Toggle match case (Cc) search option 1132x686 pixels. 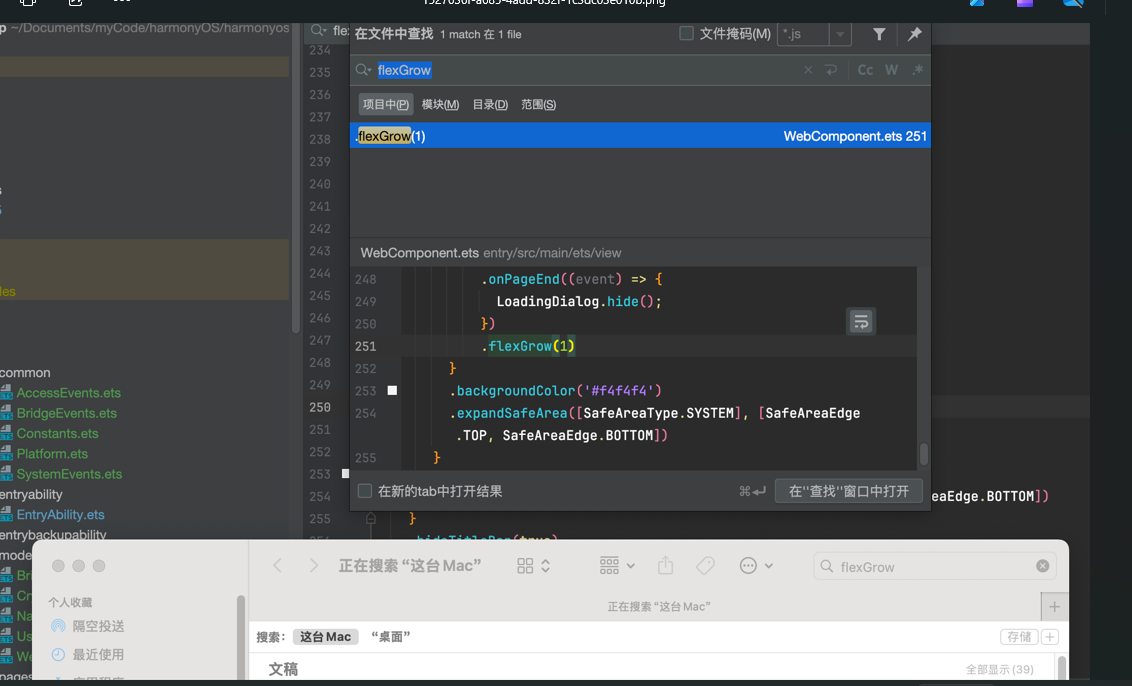pyautogui.click(x=865, y=70)
